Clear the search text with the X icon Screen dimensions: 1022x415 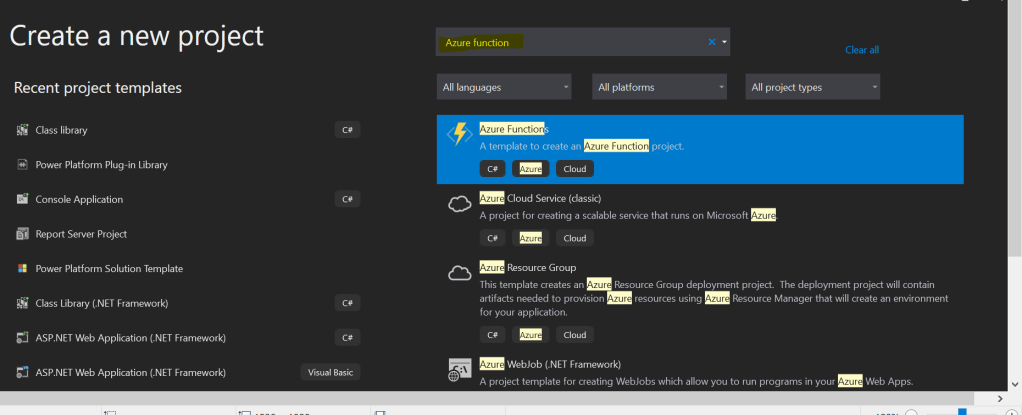pos(712,42)
